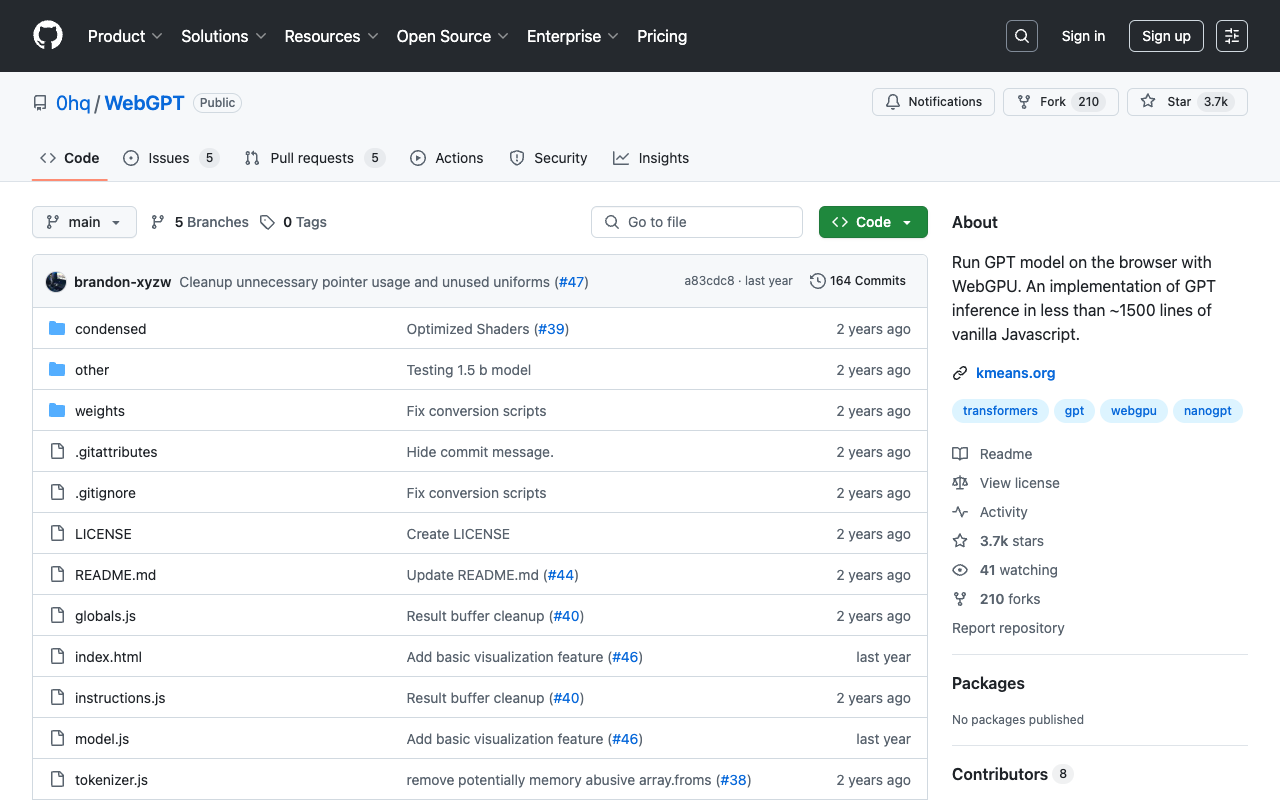
Task: Click the repository book icon beside 0hq
Action: 40,103
